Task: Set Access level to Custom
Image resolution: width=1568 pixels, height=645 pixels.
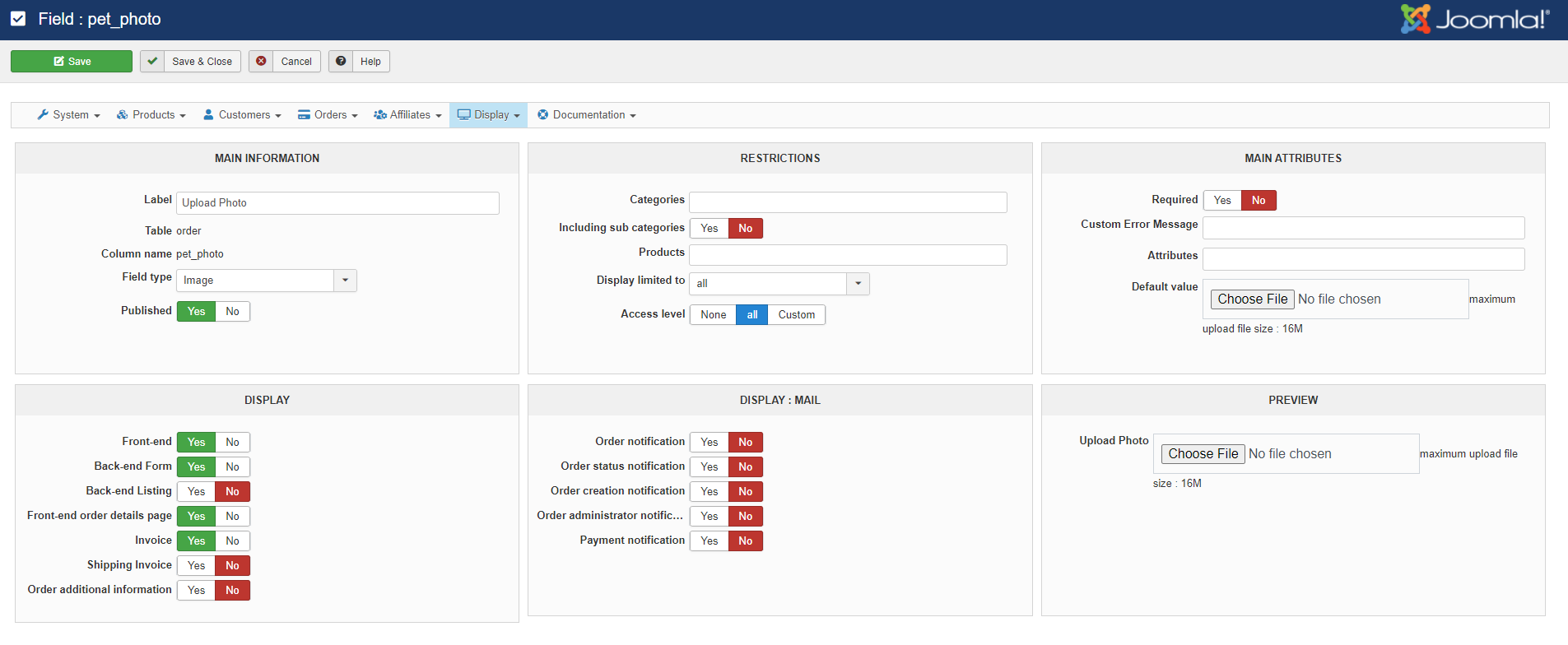Action: pyautogui.click(x=797, y=315)
